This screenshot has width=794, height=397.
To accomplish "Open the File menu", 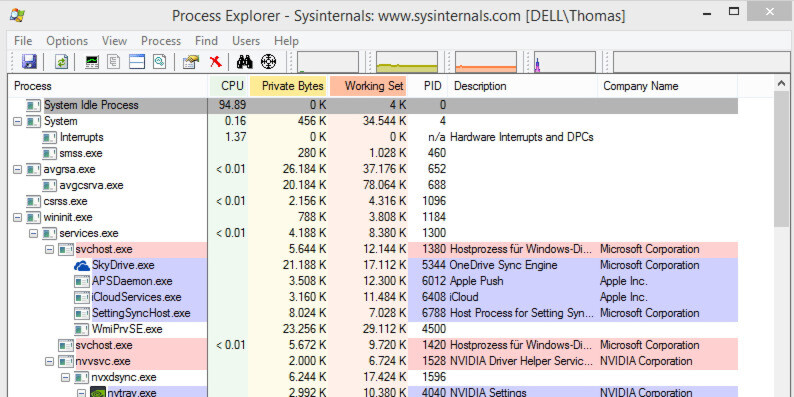I will tap(23, 41).
